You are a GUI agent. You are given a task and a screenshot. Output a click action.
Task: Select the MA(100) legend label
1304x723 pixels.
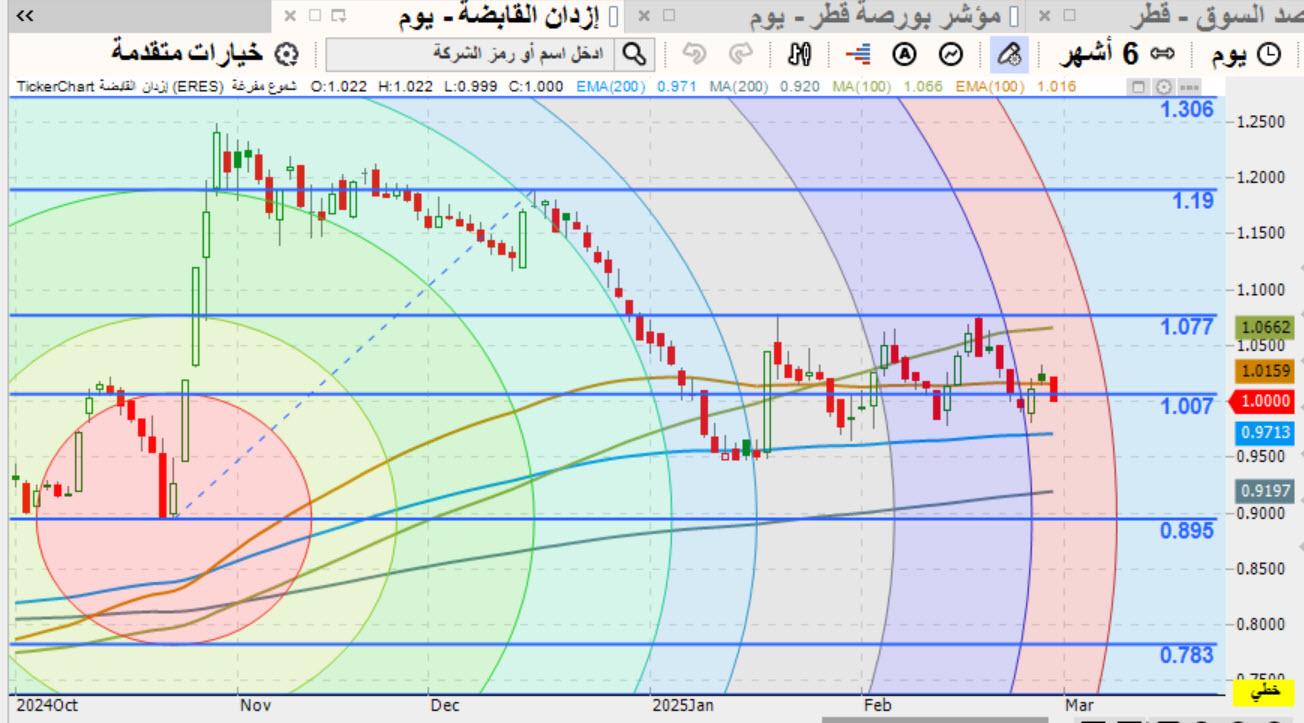(x=863, y=87)
